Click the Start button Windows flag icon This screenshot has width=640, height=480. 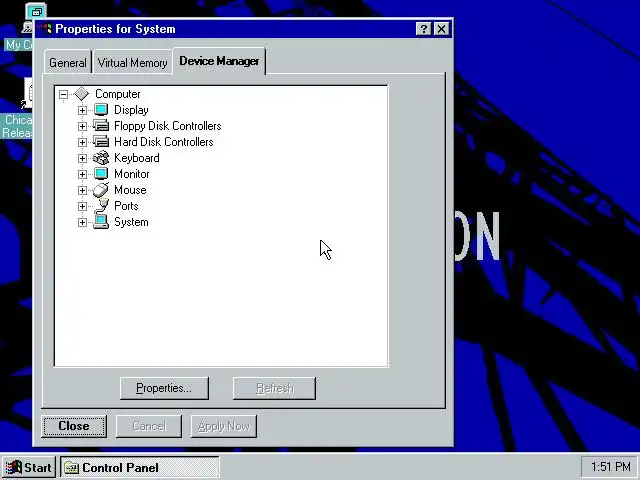(13, 467)
